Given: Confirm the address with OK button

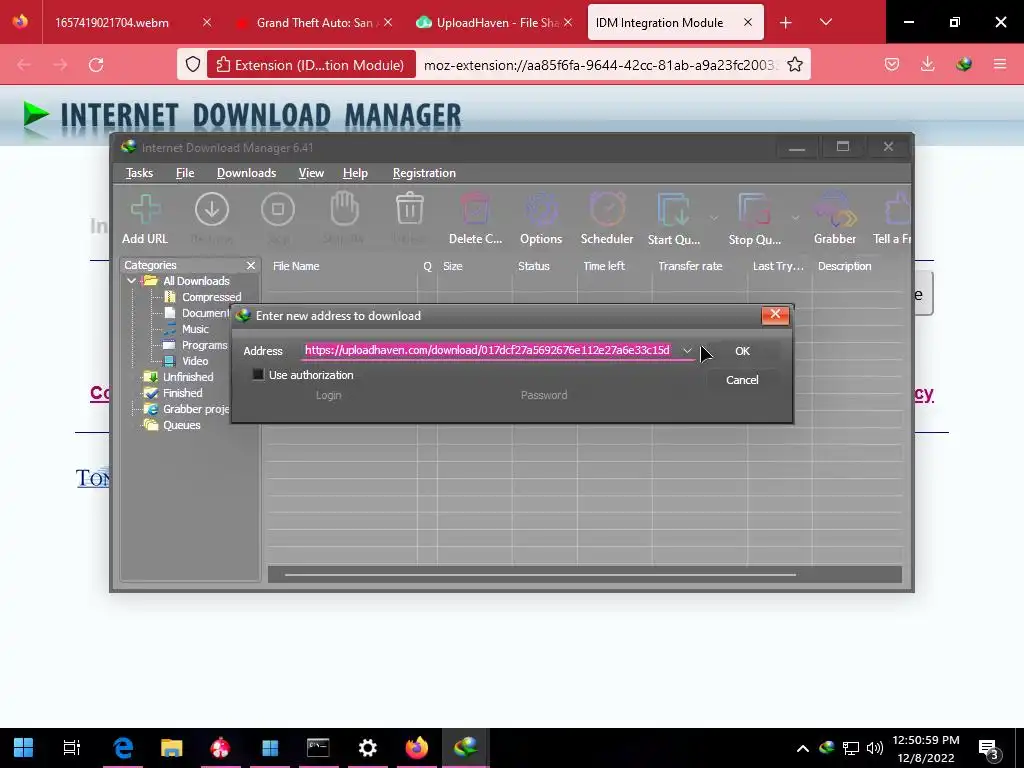Looking at the screenshot, I should [x=743, y=351].
